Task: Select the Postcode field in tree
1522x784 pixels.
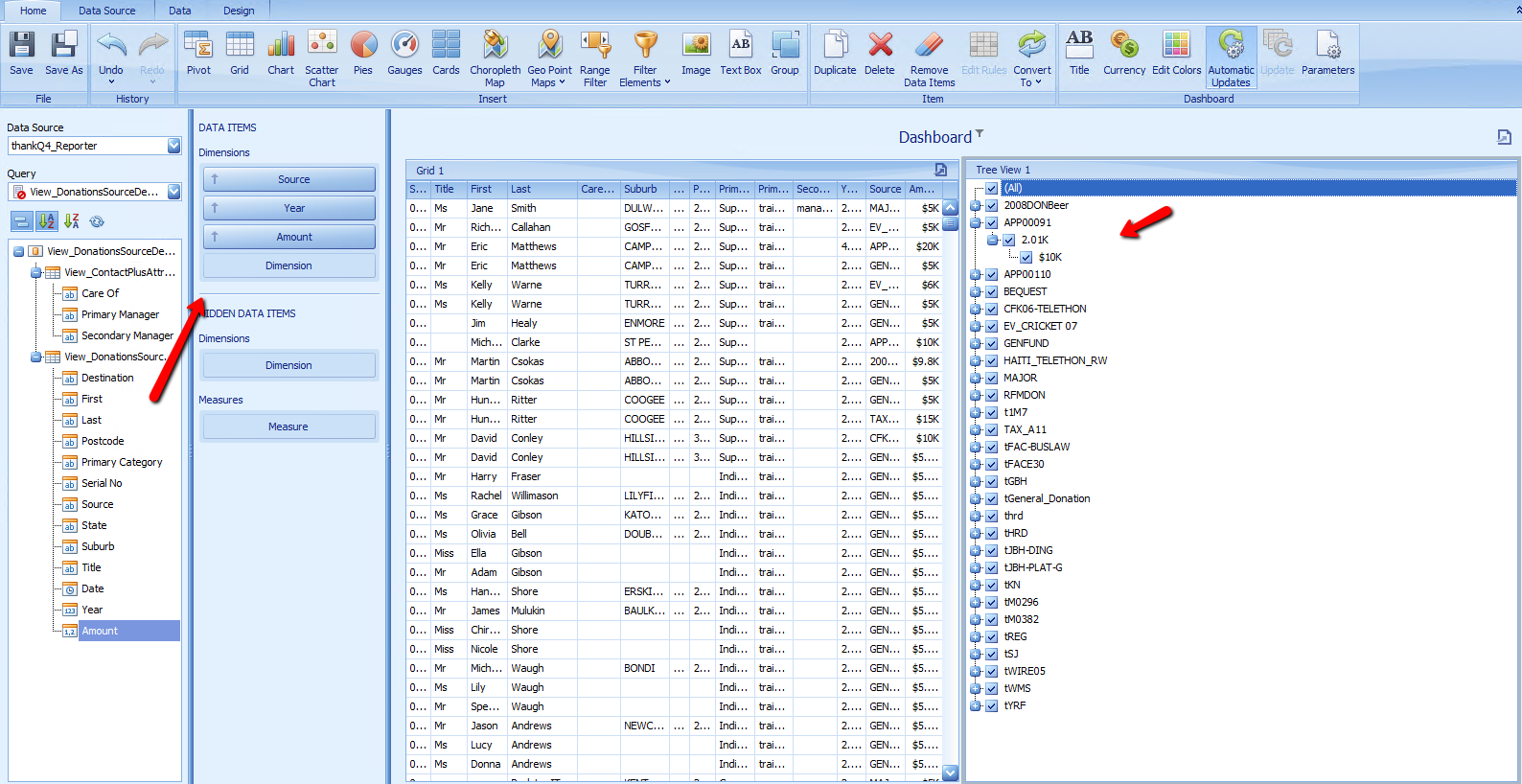Action: pyautogui.click(x=103, y=441)
